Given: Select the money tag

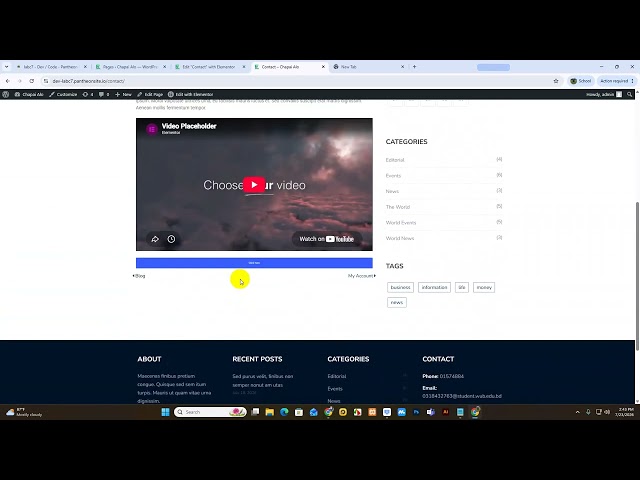Looking at the screenshot, I should [484, 287].
